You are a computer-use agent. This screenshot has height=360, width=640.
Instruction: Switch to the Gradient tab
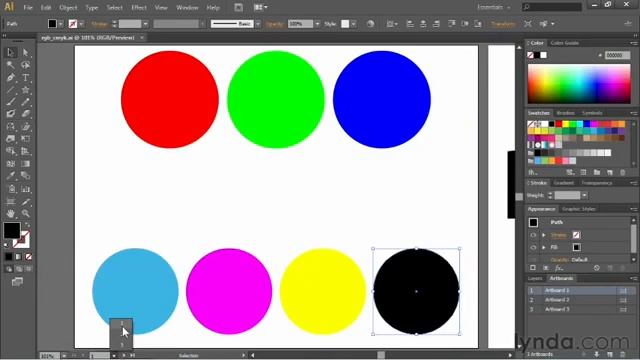[x=564, y=183]
